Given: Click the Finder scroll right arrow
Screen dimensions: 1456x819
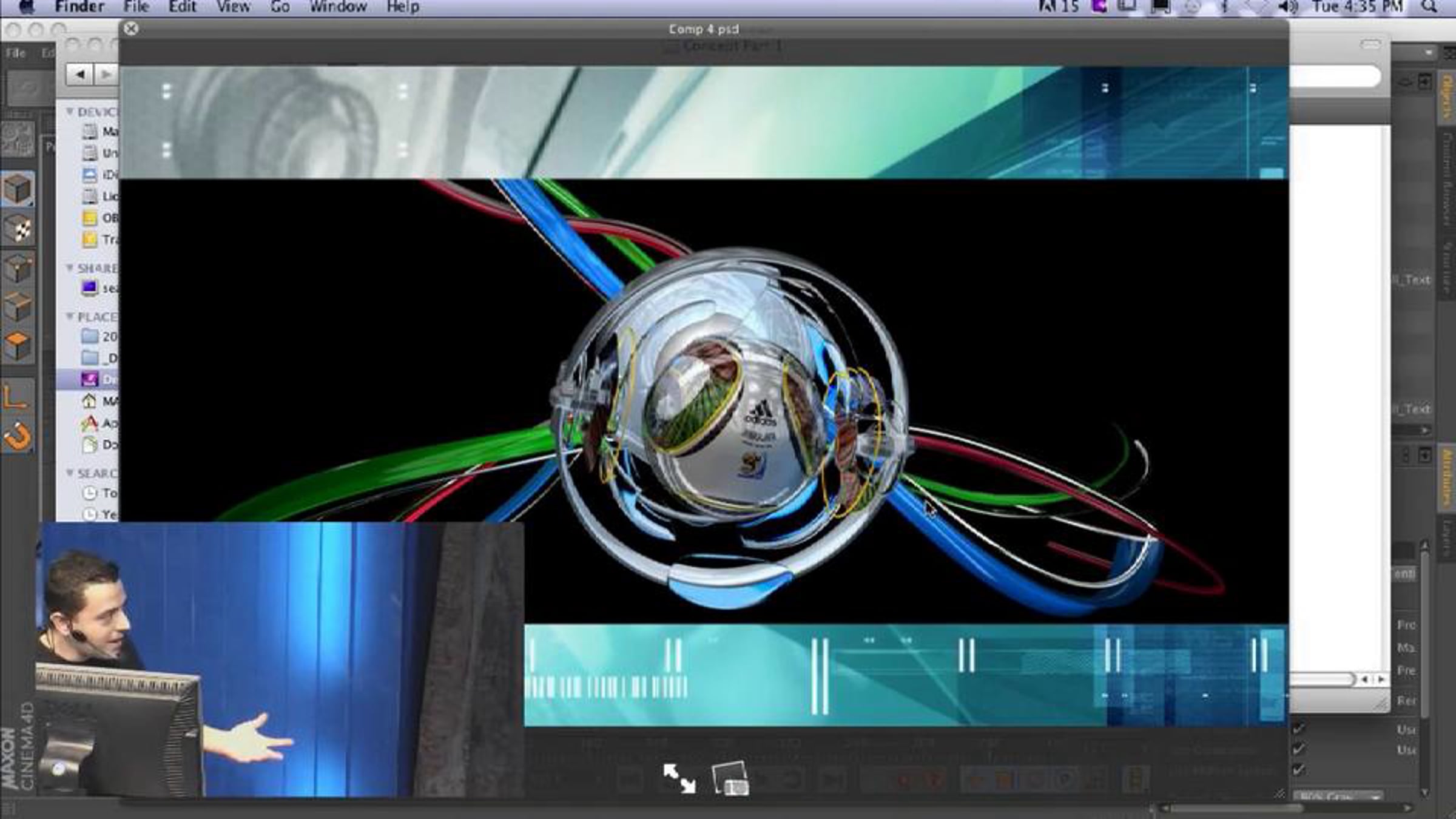Looking at the screenshot, I should 1381,679.
